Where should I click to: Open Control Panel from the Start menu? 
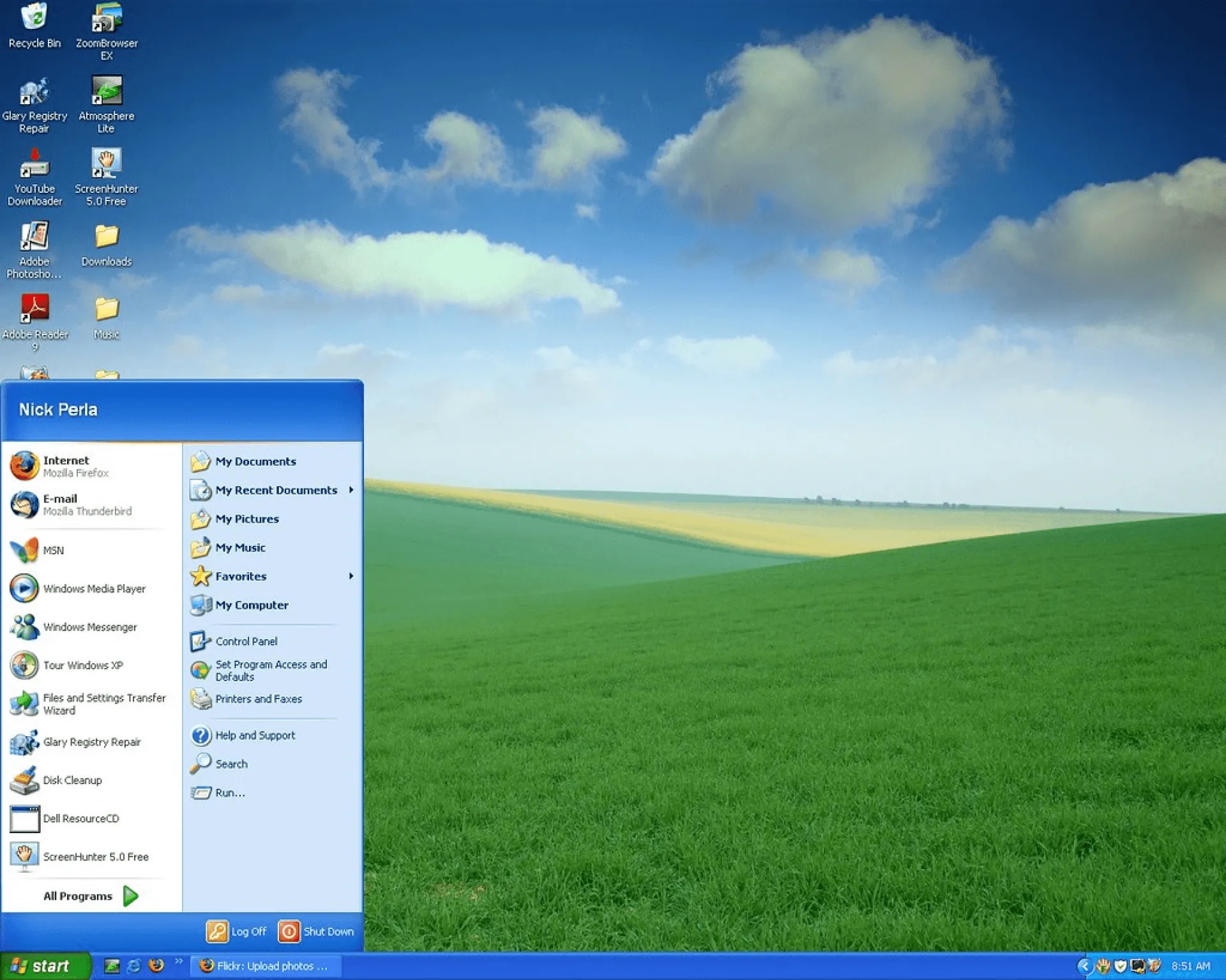(246, 641)
